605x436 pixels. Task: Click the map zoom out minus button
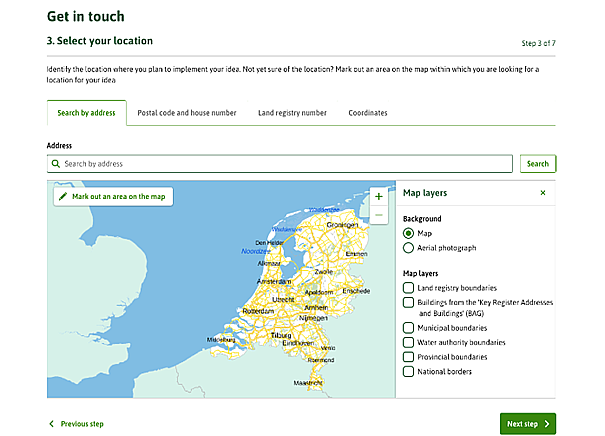378,215
